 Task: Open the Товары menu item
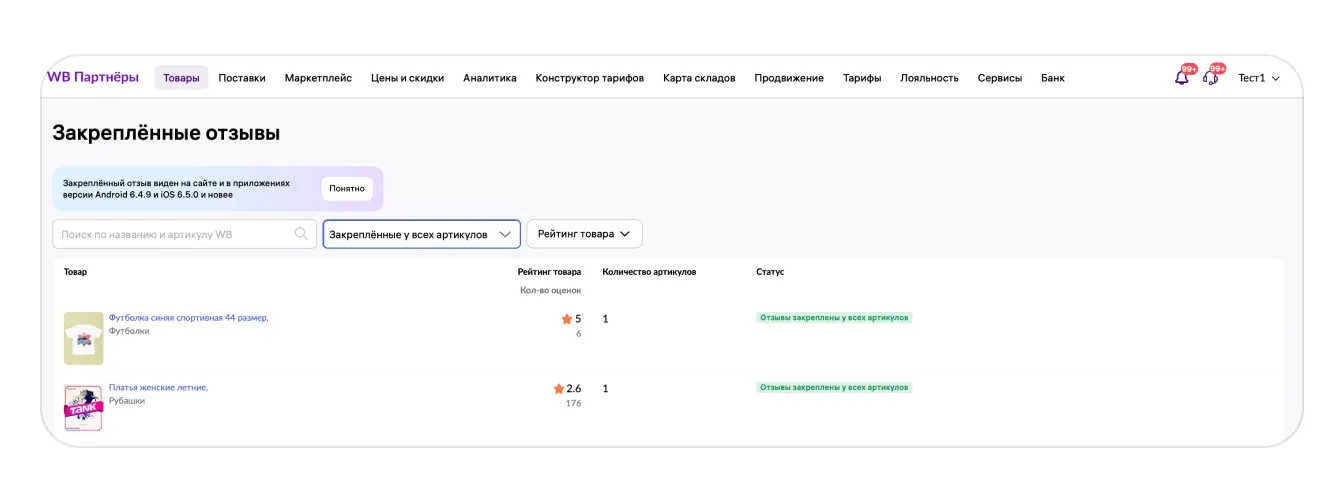(181, 78)
